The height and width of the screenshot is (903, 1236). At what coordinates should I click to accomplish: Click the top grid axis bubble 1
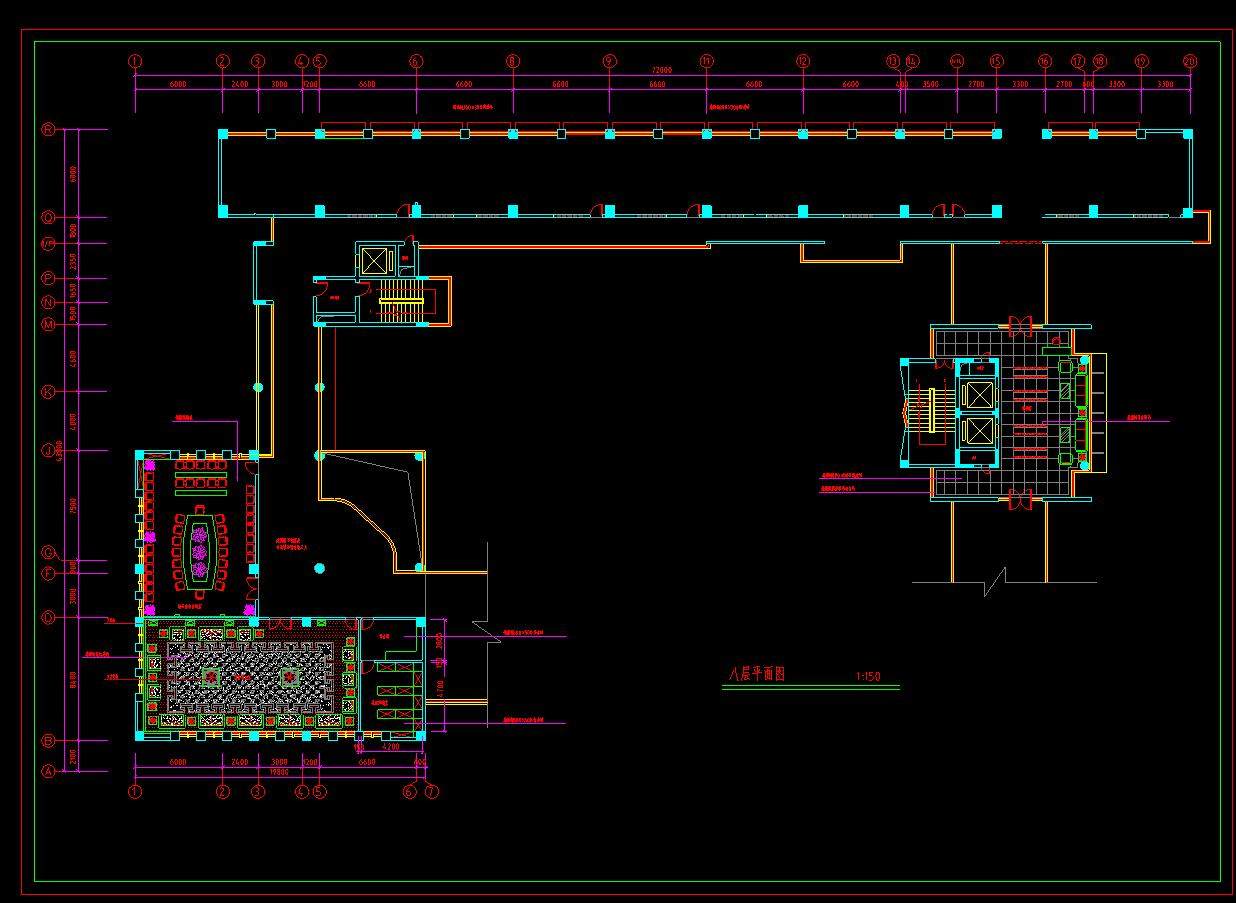point(135,61)
